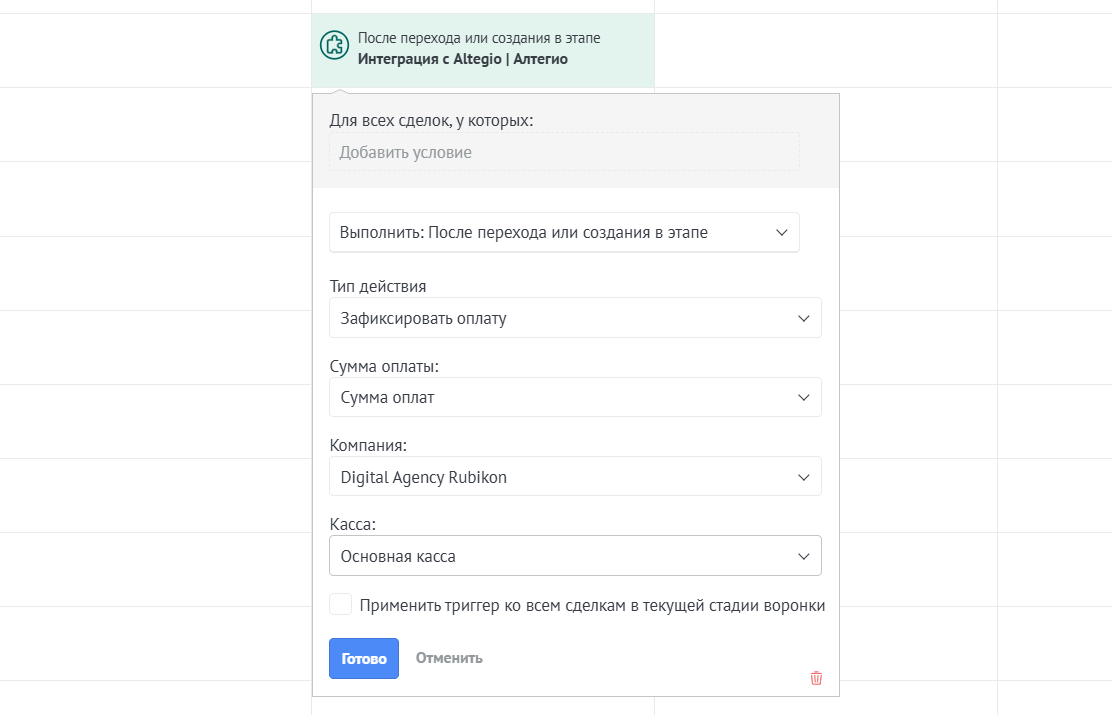
Task: Click the 'Добавить условие' field
Action: coord(564,153)
